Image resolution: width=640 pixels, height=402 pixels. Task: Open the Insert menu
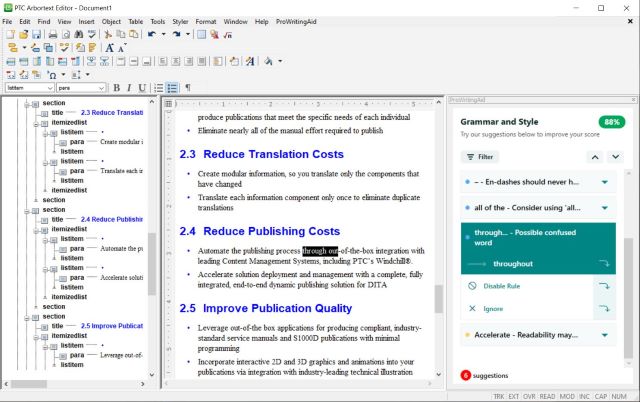coord(86,22)
